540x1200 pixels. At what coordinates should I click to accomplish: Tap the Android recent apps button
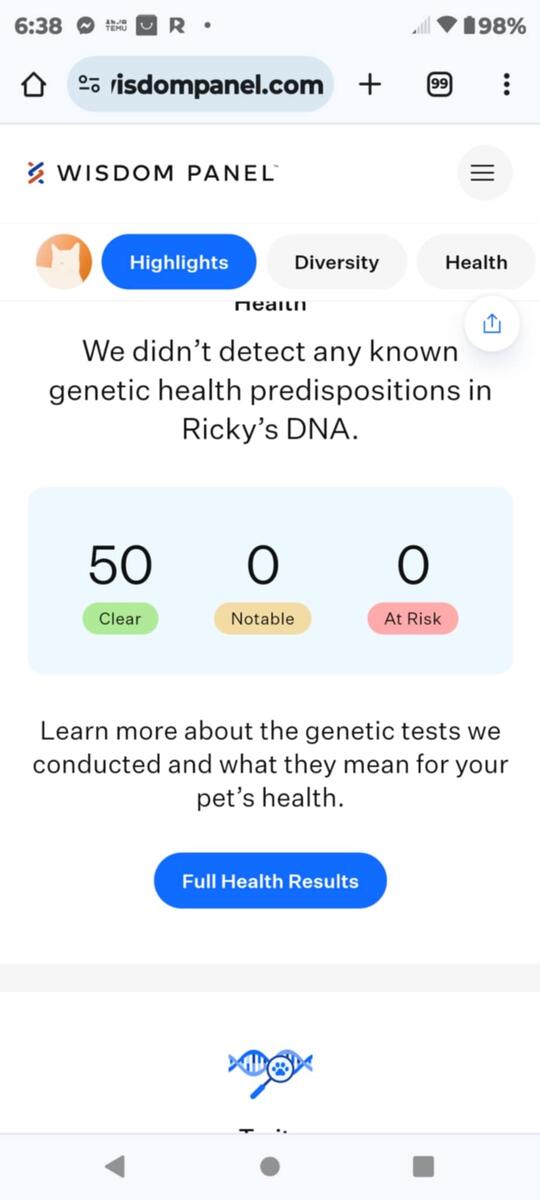tap(424, 1166)
